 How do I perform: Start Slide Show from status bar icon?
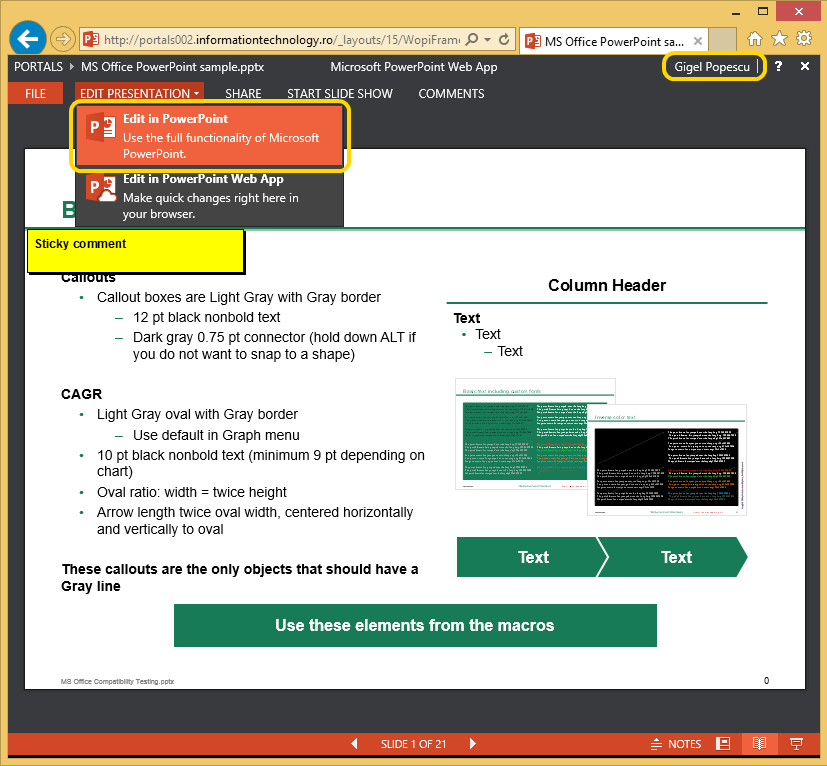(x=796, y=744)
